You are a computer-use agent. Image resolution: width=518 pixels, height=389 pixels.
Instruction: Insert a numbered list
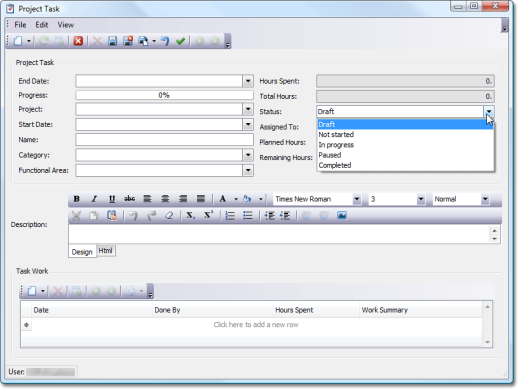click(x=230, y=216)
